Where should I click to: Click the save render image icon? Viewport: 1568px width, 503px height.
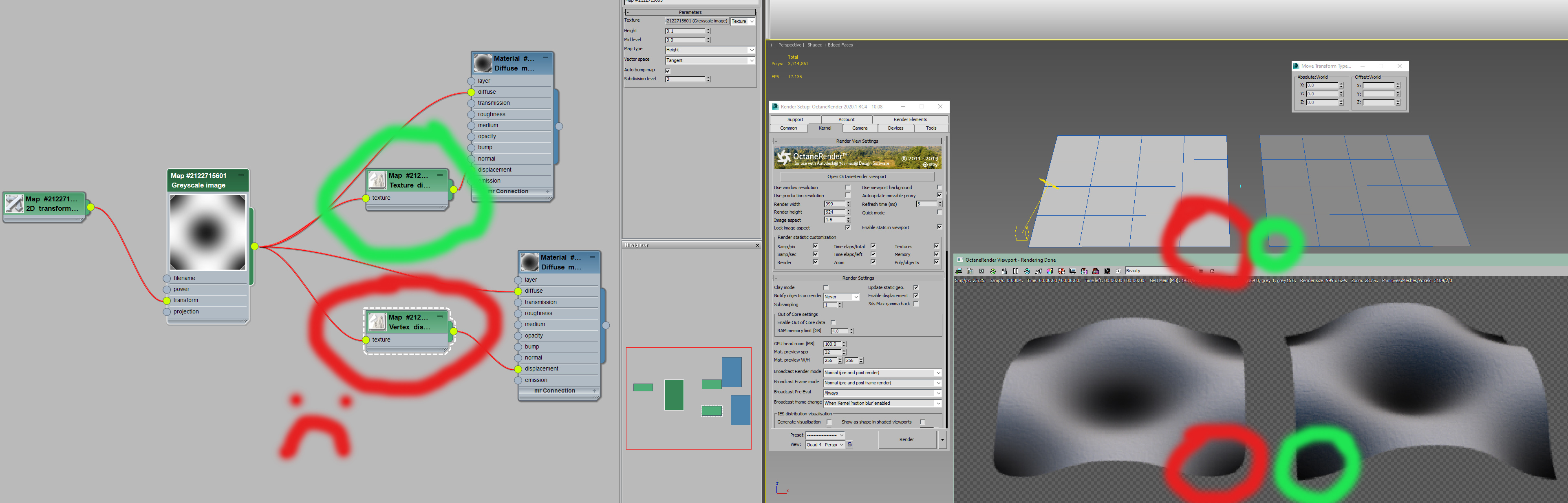tap(959, 271)
